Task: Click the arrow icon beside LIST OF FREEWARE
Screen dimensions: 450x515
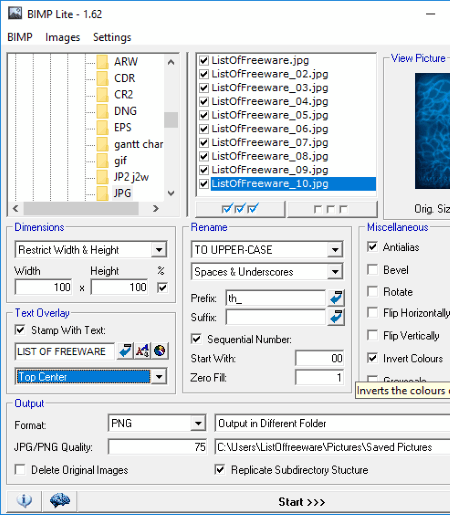Action: 125,351
